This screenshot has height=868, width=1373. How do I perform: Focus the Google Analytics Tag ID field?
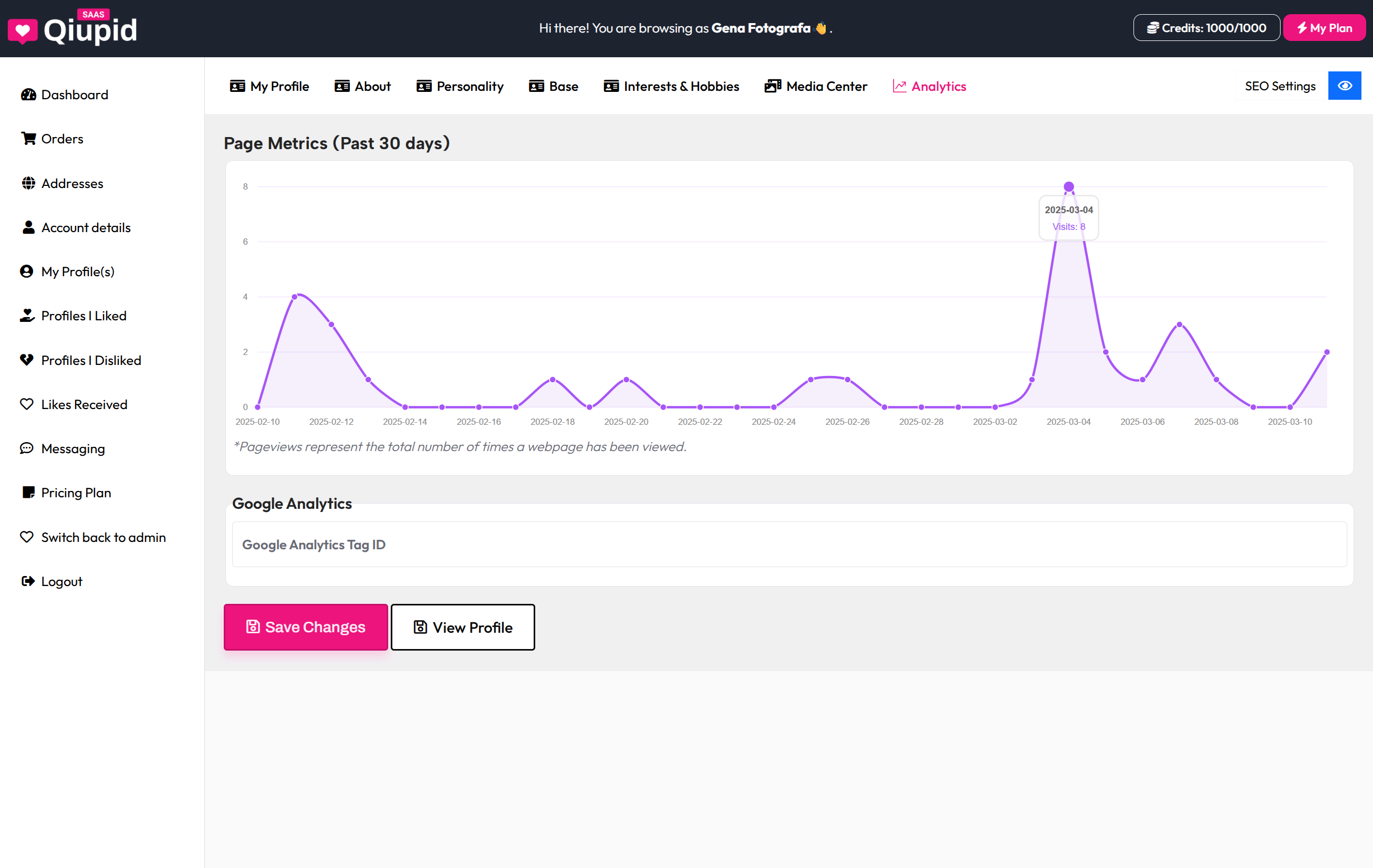pyautogui.click(x=789, y=545)
